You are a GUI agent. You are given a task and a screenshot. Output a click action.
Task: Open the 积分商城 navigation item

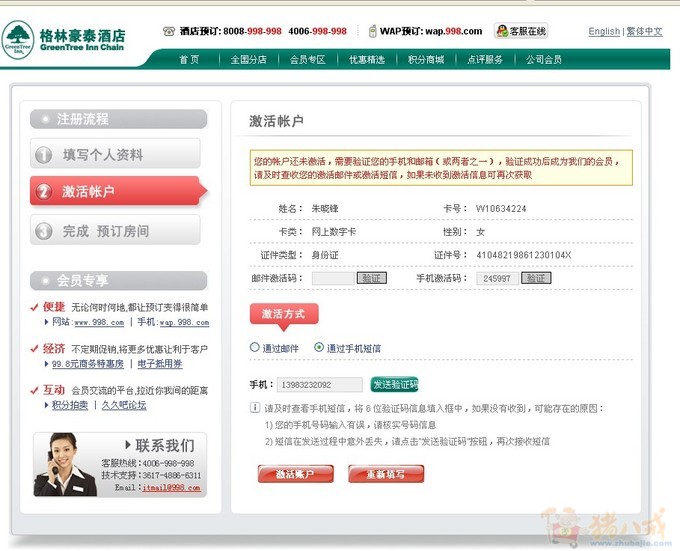(x=426, y=59)
